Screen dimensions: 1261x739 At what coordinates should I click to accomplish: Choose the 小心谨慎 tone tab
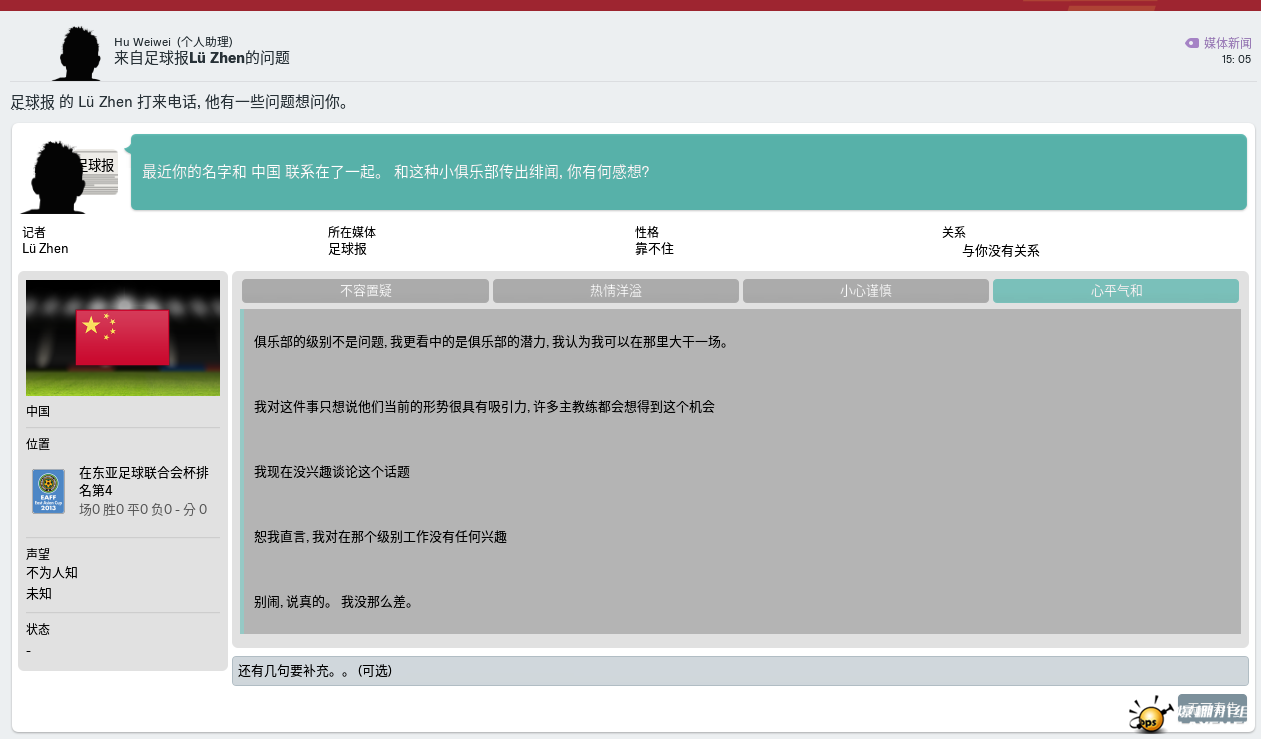pos(865,291)
